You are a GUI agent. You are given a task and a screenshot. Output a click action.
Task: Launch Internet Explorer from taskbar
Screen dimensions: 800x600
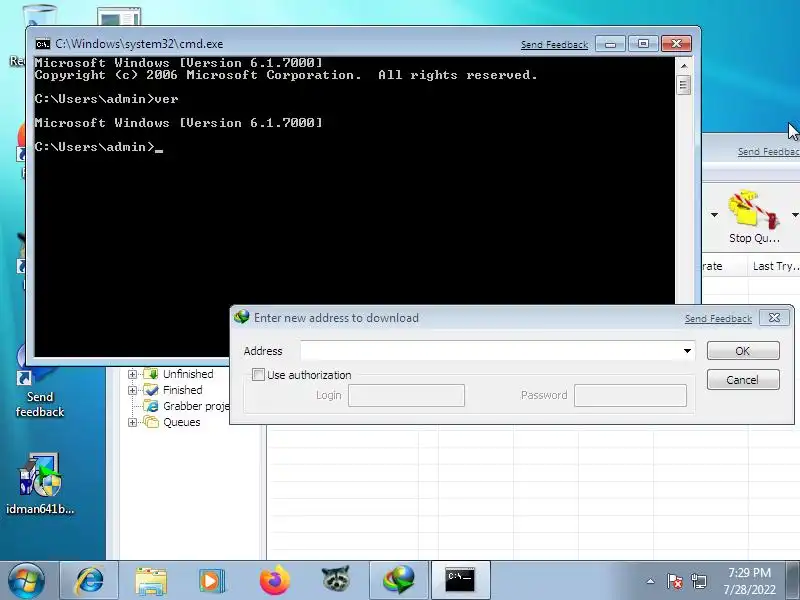(x=89, y=581)
